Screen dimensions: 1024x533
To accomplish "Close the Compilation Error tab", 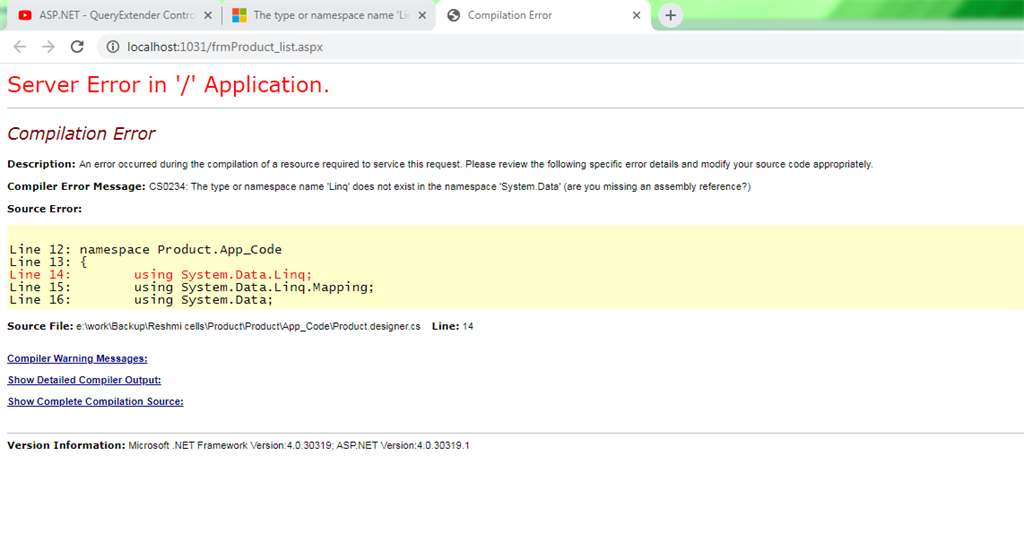I will (636, 15).
